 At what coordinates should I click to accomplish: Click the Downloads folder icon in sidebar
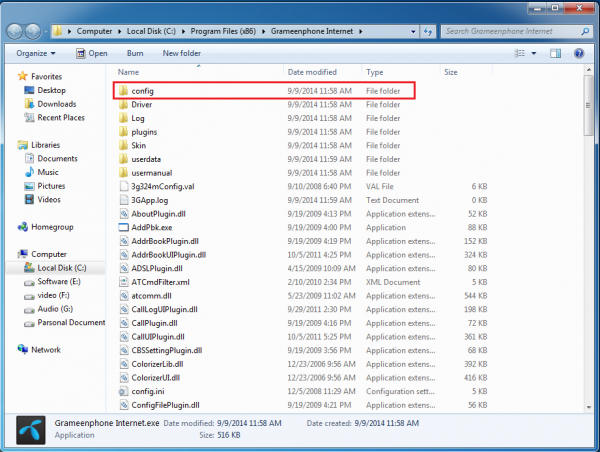tap(29, 104)
